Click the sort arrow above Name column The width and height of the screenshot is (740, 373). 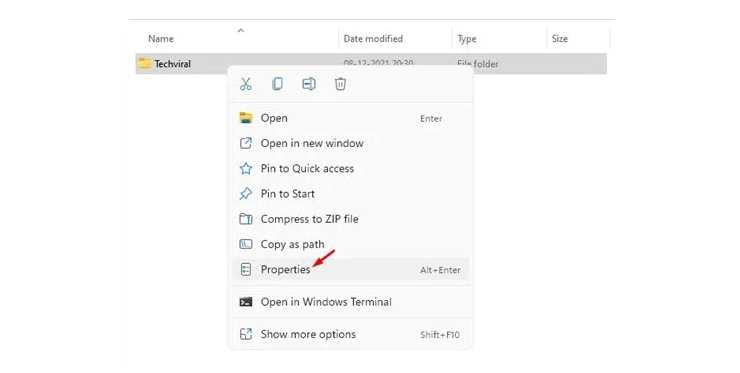coord(241,30)
